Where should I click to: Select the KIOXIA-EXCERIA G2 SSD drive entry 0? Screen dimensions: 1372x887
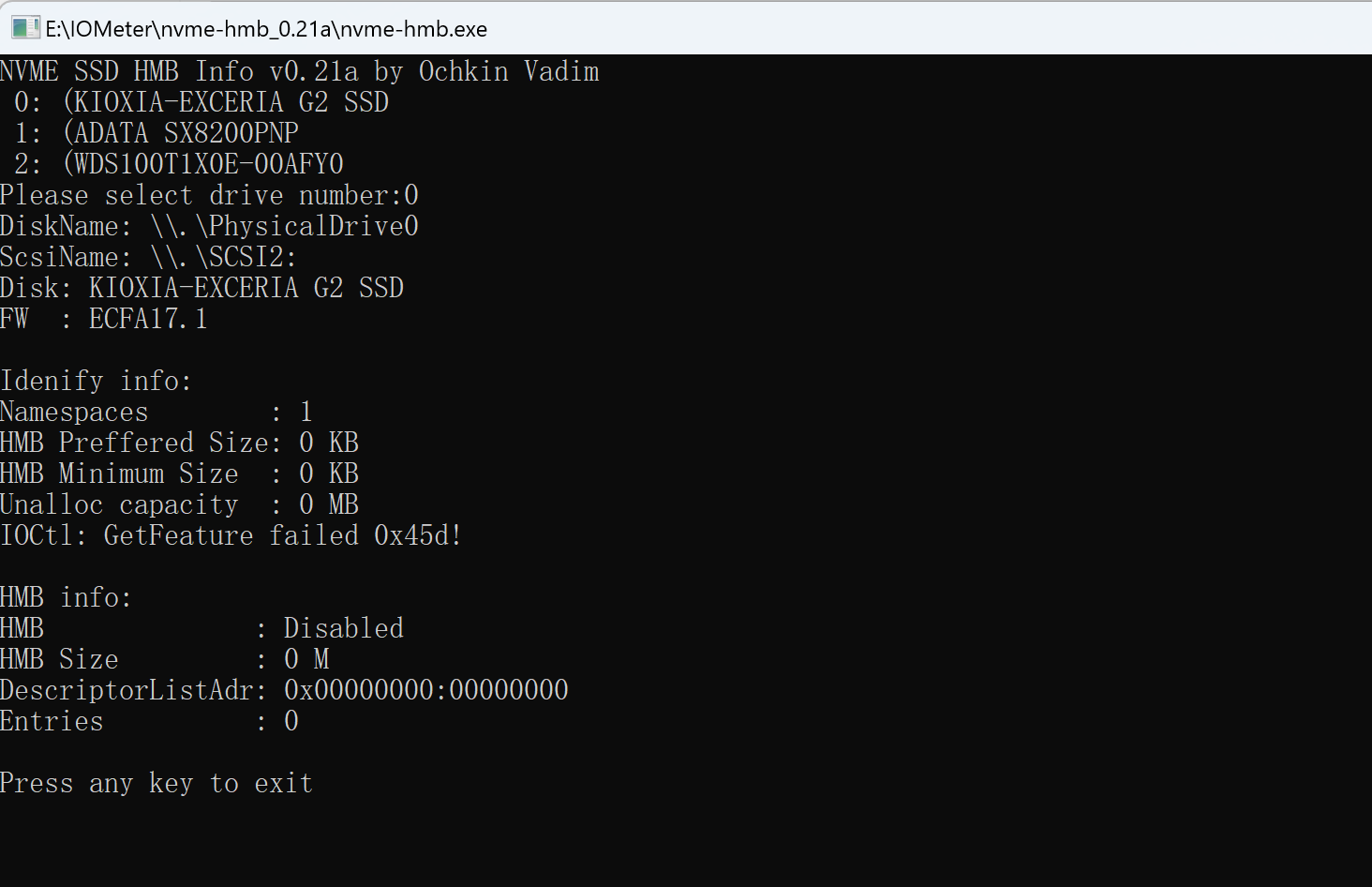tap(201, 102)
